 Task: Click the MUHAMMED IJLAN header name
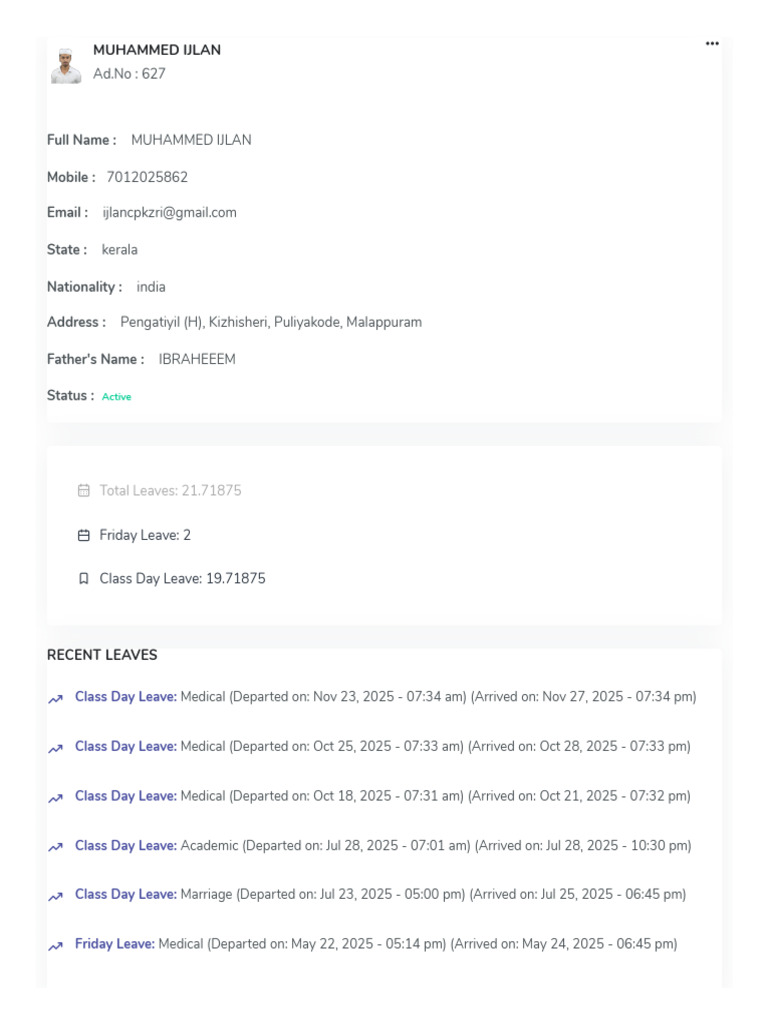pyautogui.click(x=157, y=50)
